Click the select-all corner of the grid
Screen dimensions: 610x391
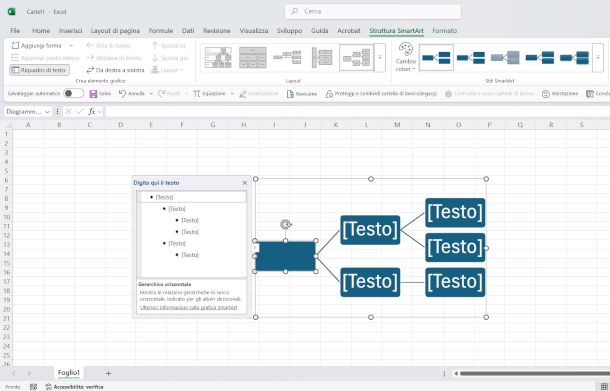point(6,125)
